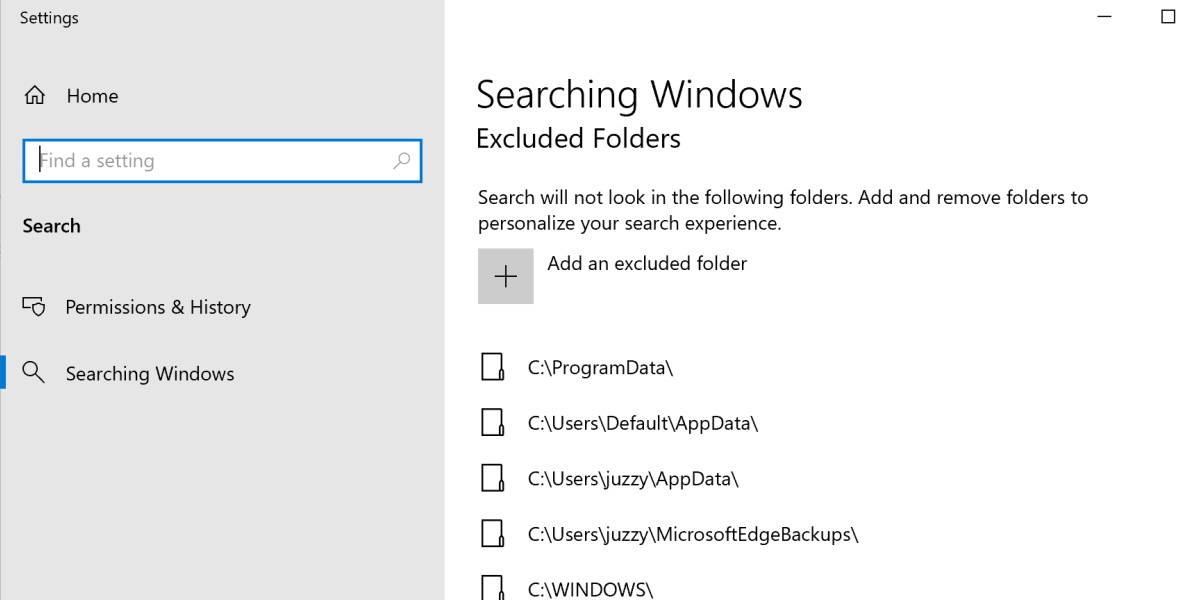Select the C:\Users\juzzy\MicrosoftEdgeBackups\ entry
The width and height of the screenshot is (1200, 600).
coord(693,534)
